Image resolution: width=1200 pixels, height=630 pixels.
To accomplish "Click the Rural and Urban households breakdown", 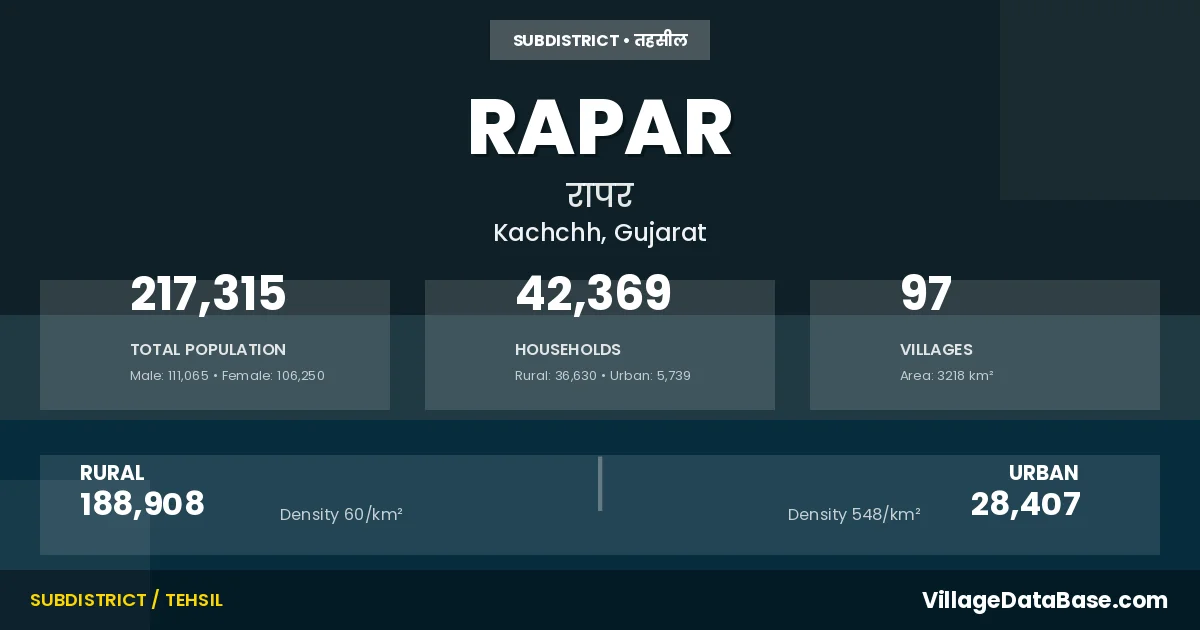I will click(x=602, y=376).
